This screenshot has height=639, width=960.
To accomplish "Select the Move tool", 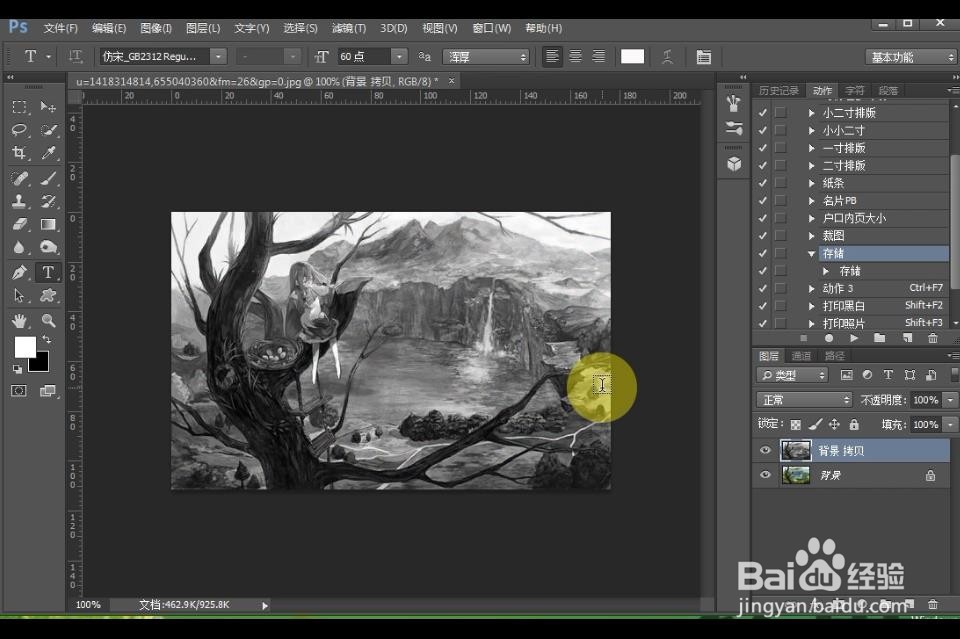I will click(48, 107).
